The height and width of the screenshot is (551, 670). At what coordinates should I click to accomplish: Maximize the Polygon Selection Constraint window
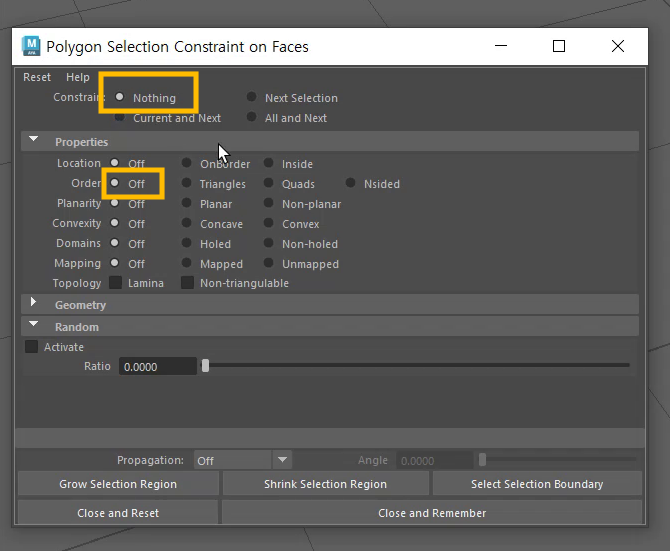coord(559,46)
